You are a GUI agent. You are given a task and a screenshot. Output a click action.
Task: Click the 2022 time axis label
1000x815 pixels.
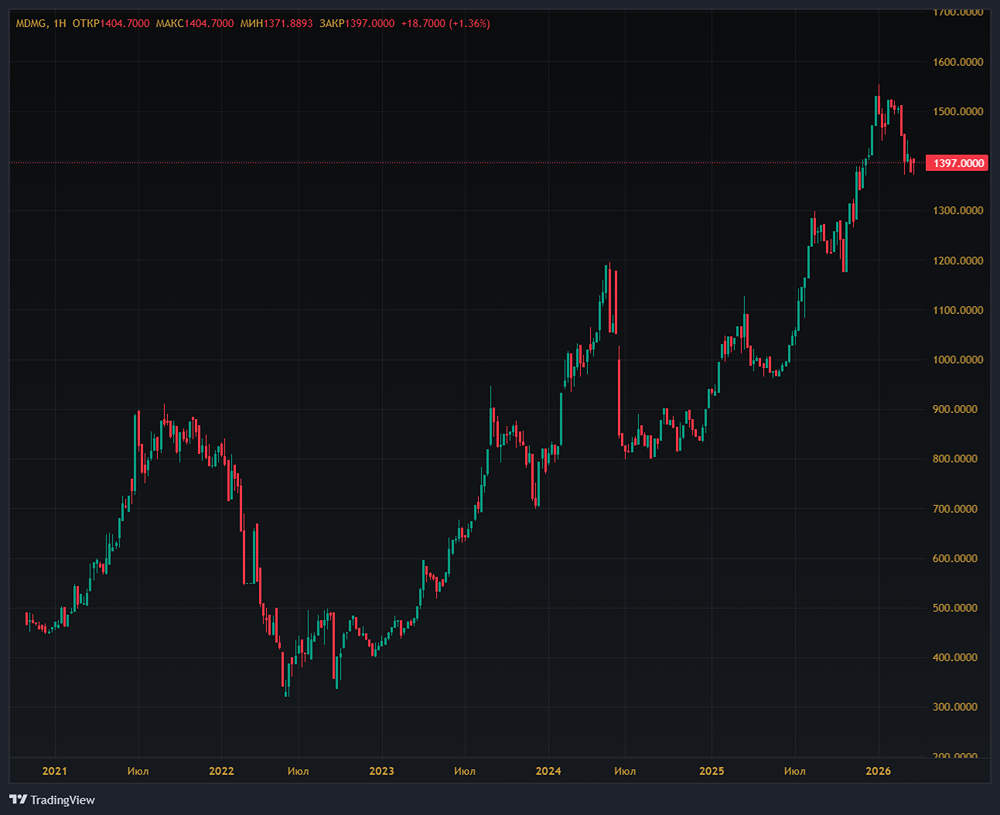point(221,771)
